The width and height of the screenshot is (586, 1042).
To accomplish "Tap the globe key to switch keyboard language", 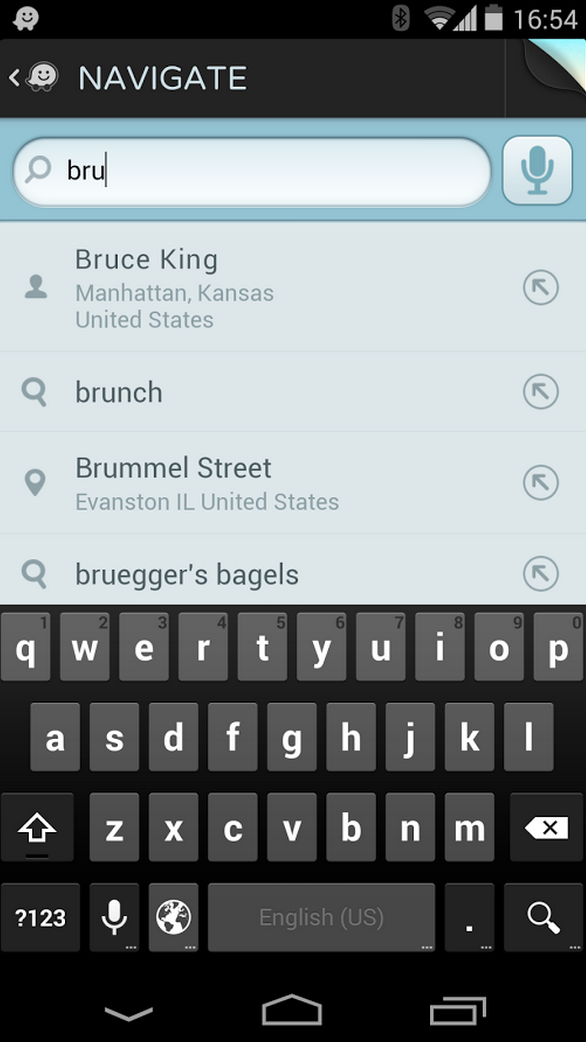I will (x=172, y=917).
